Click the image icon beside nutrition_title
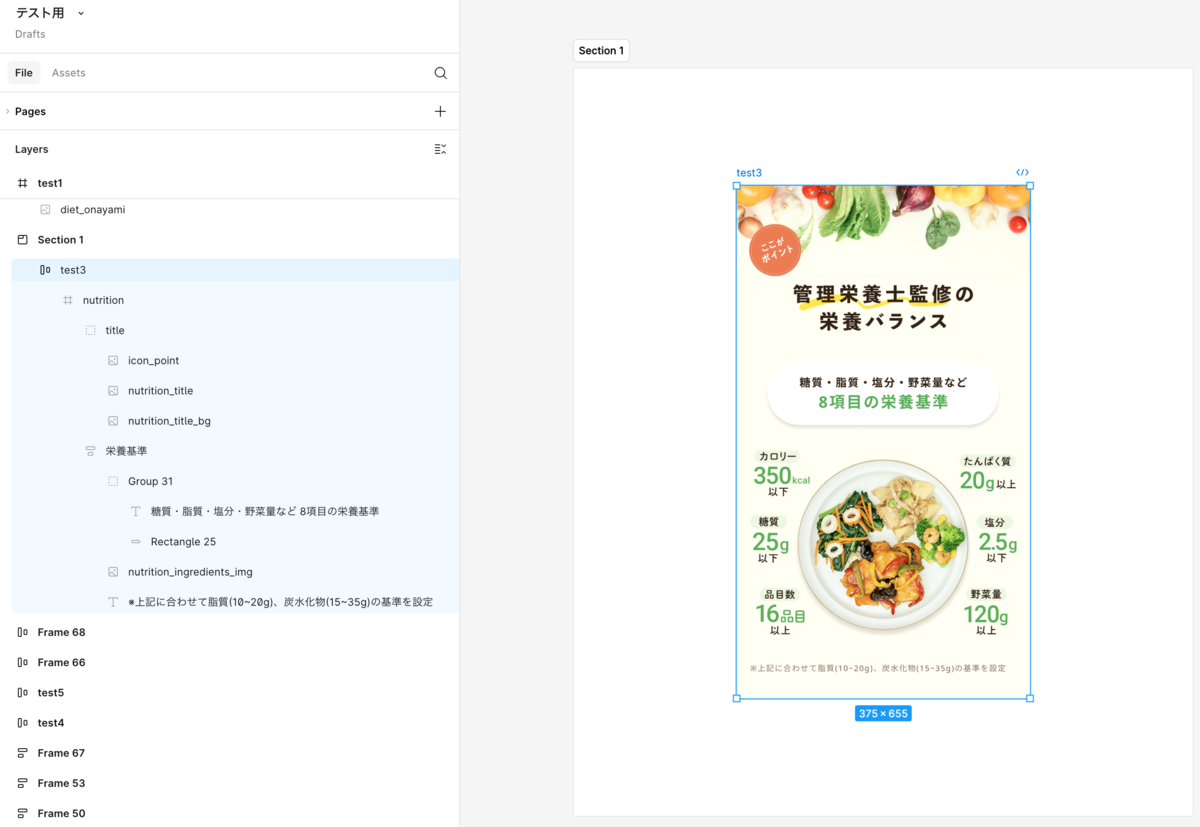Image resolution: width=1200 pixels, height=827 pixels. (113, 391)
